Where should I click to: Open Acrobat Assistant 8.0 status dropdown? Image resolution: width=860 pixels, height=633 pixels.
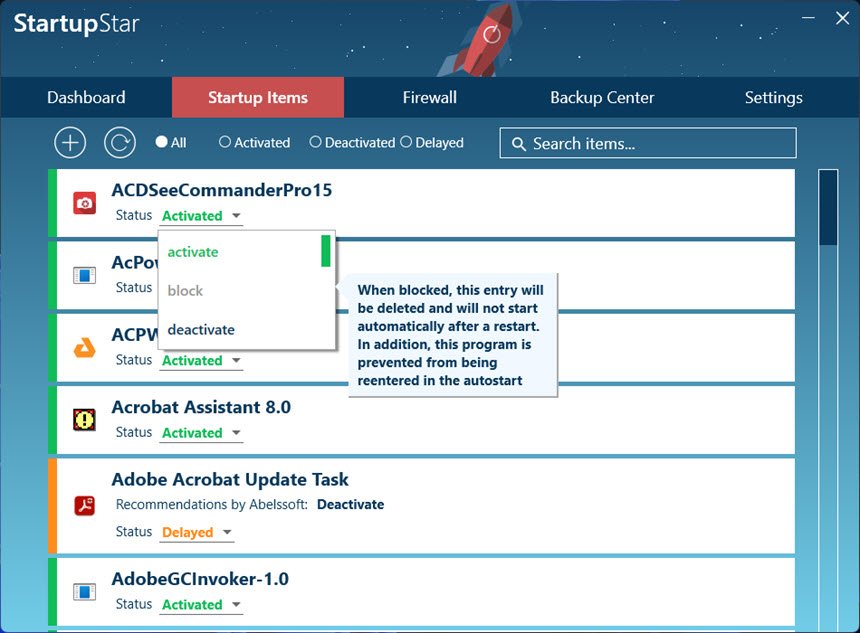(x=201, y=433)
